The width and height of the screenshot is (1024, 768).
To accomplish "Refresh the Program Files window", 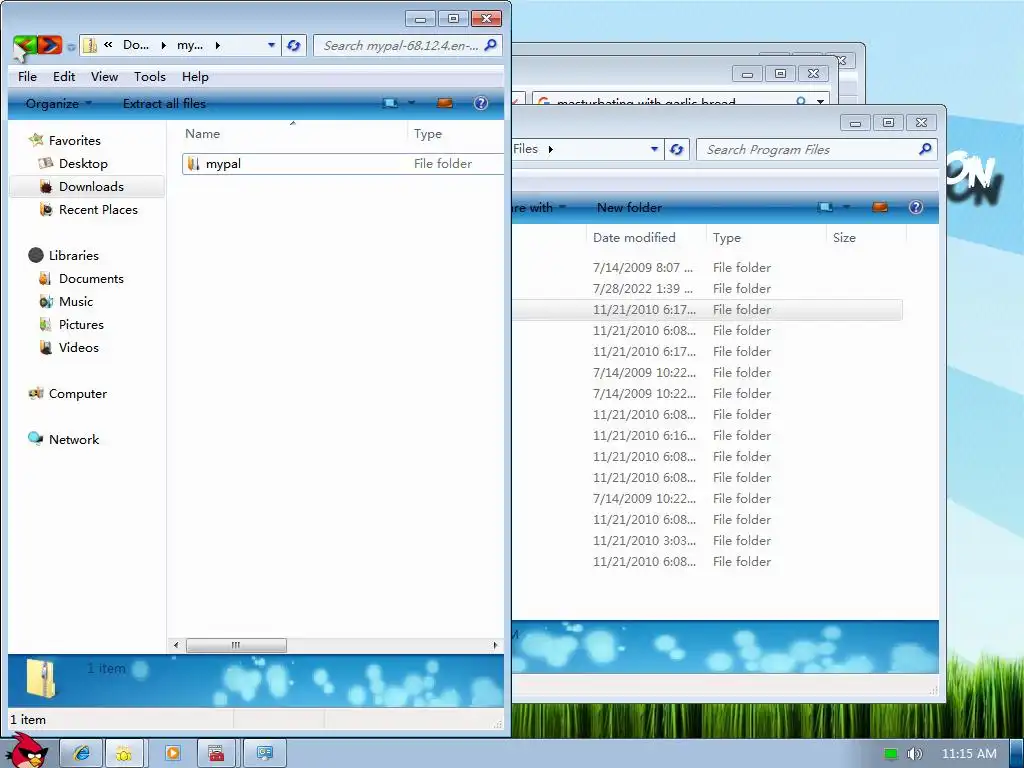I will click(x=677, y=149).
